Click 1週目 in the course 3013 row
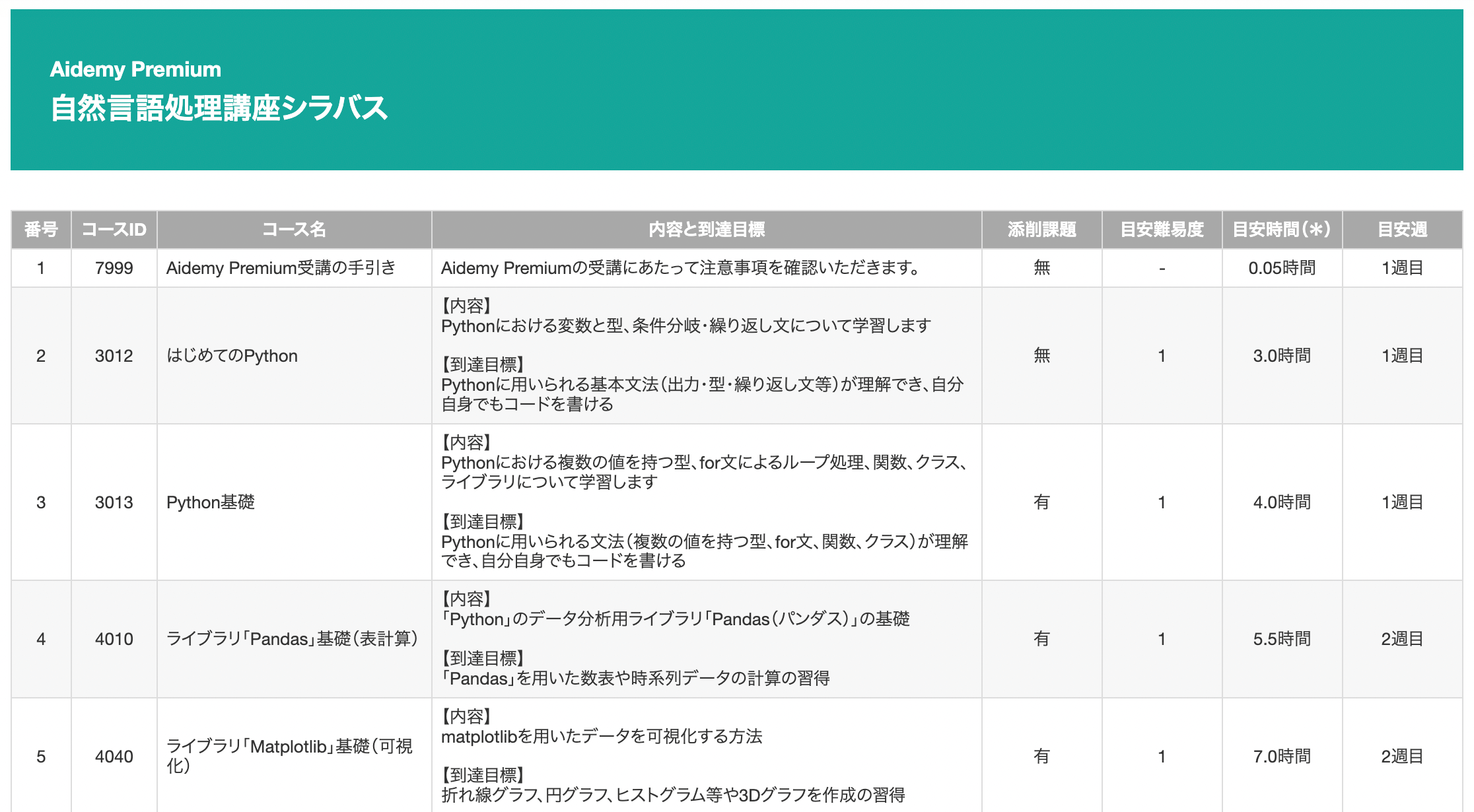This screenshot has width=1474, height=812. pos(1403,502)
